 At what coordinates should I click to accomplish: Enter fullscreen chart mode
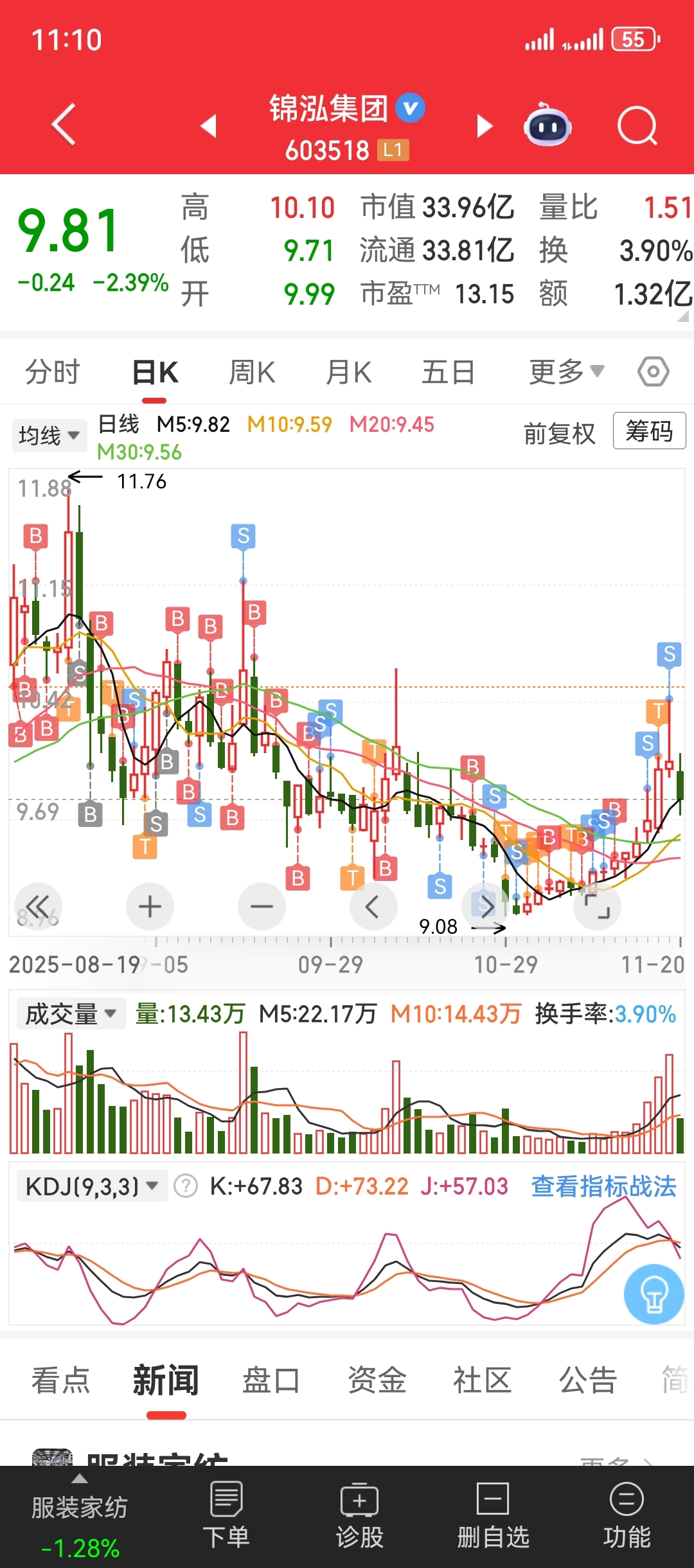597,907
